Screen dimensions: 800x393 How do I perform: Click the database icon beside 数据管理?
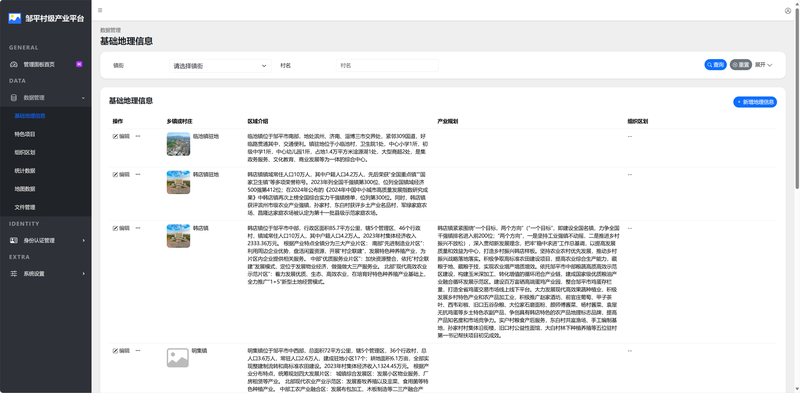tap(14, 97)
